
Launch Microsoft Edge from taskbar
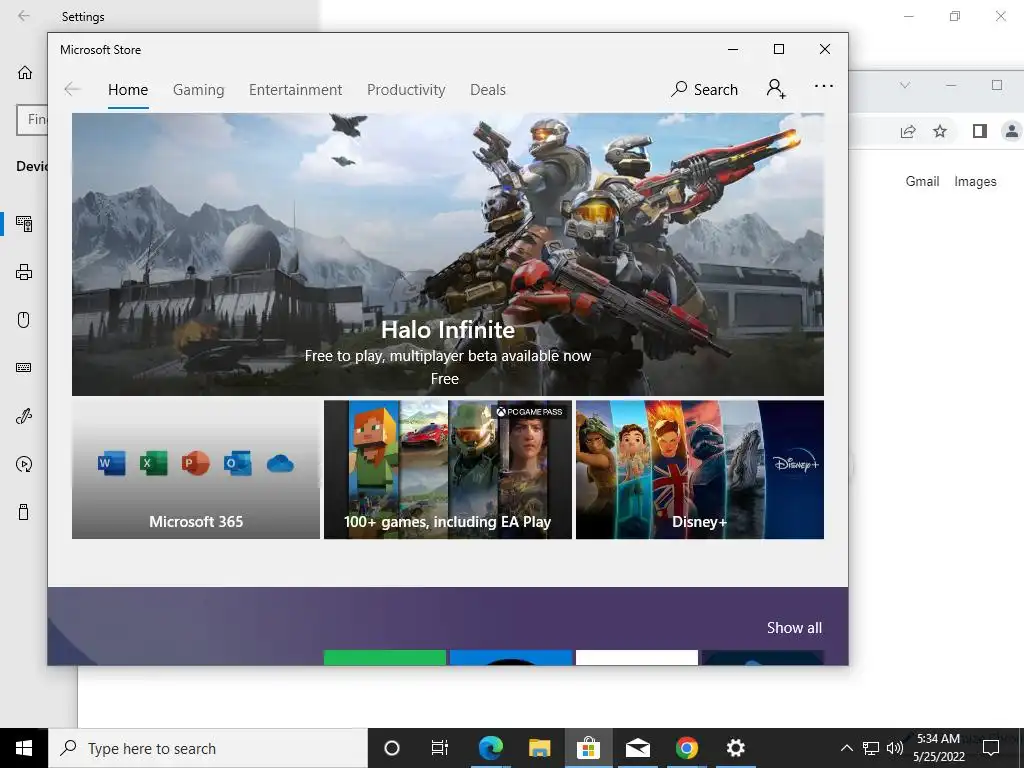pyautogui.click(x=490, y=748)
